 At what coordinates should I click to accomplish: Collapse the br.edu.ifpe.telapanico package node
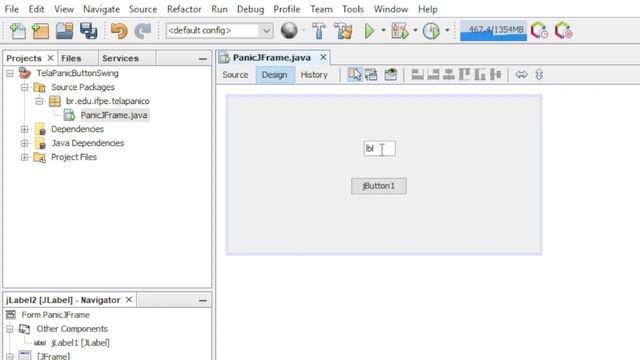click(x=39, y=101)
